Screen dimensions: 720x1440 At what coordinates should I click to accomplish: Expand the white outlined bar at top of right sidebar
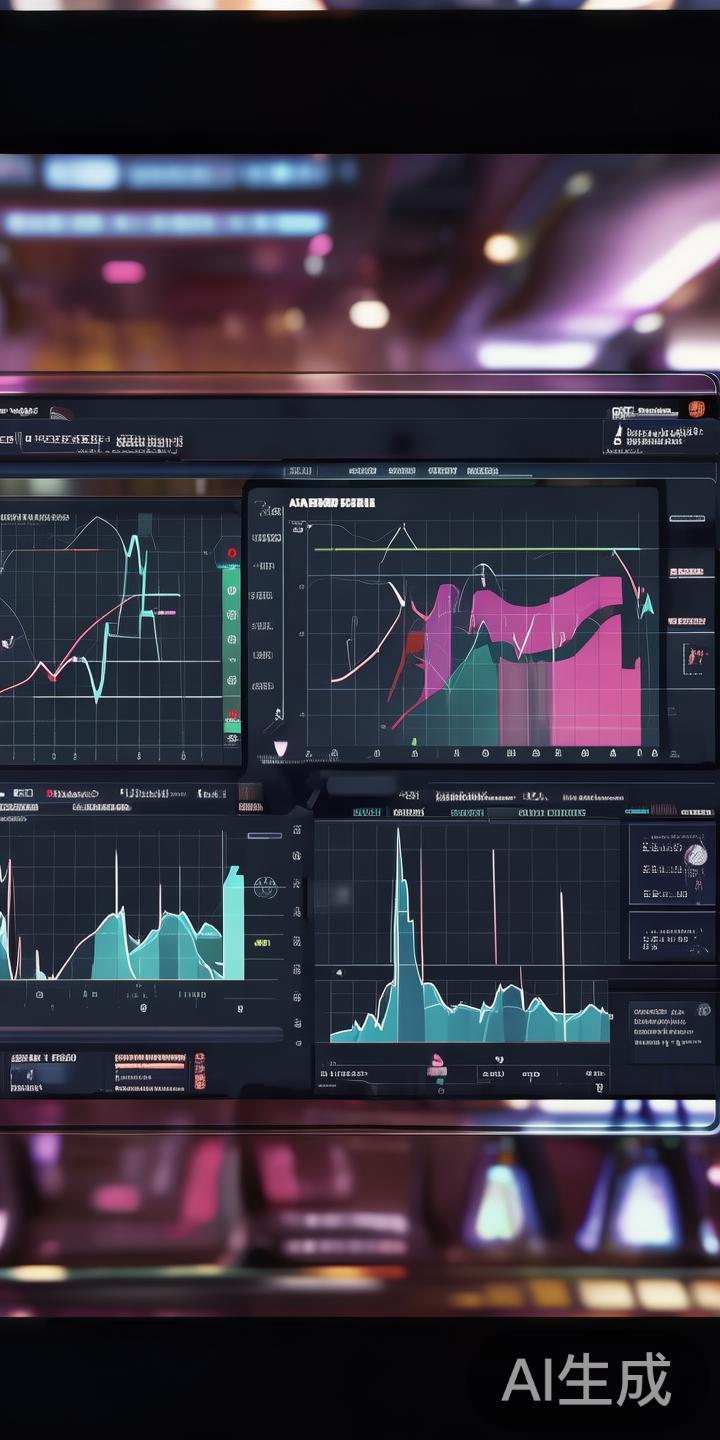(687, 518)
